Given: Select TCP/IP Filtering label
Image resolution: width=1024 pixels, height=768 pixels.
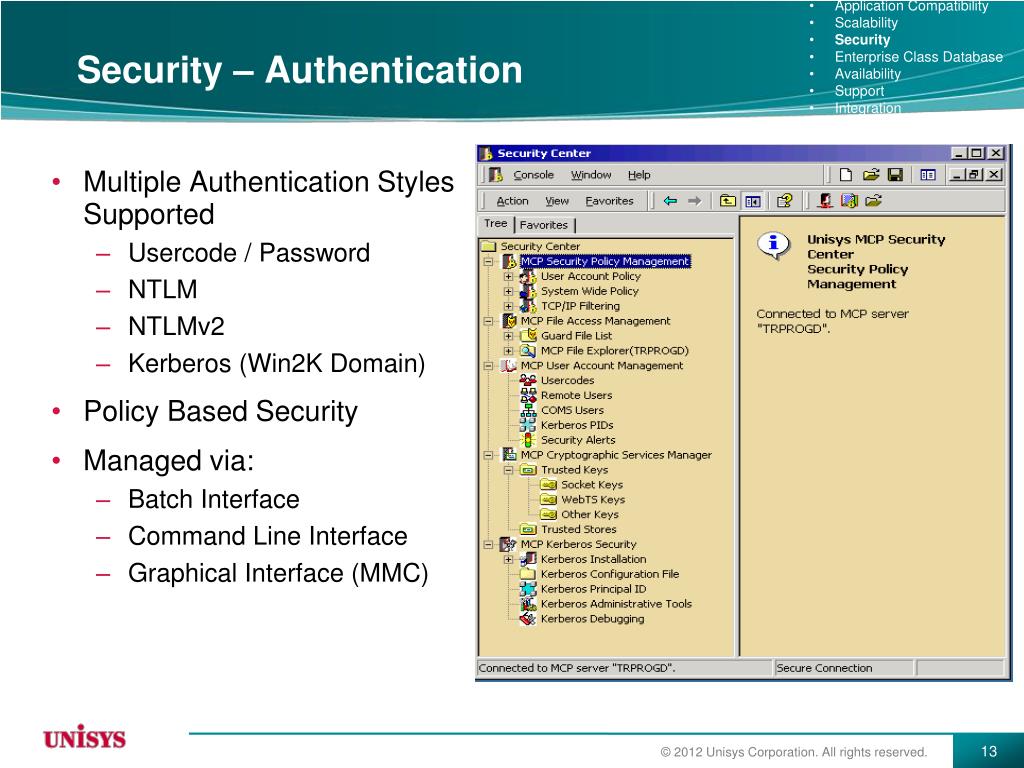Looking at the screenshot, I should tap(580, 306).
